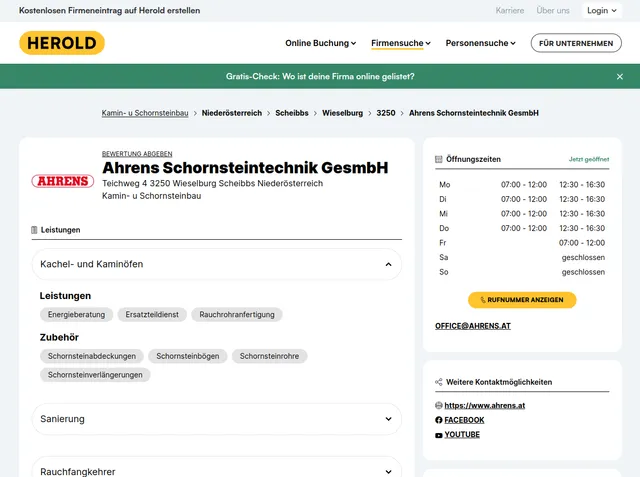Expand the Sanierung section

pyautogui.click(x=217, y=419)
